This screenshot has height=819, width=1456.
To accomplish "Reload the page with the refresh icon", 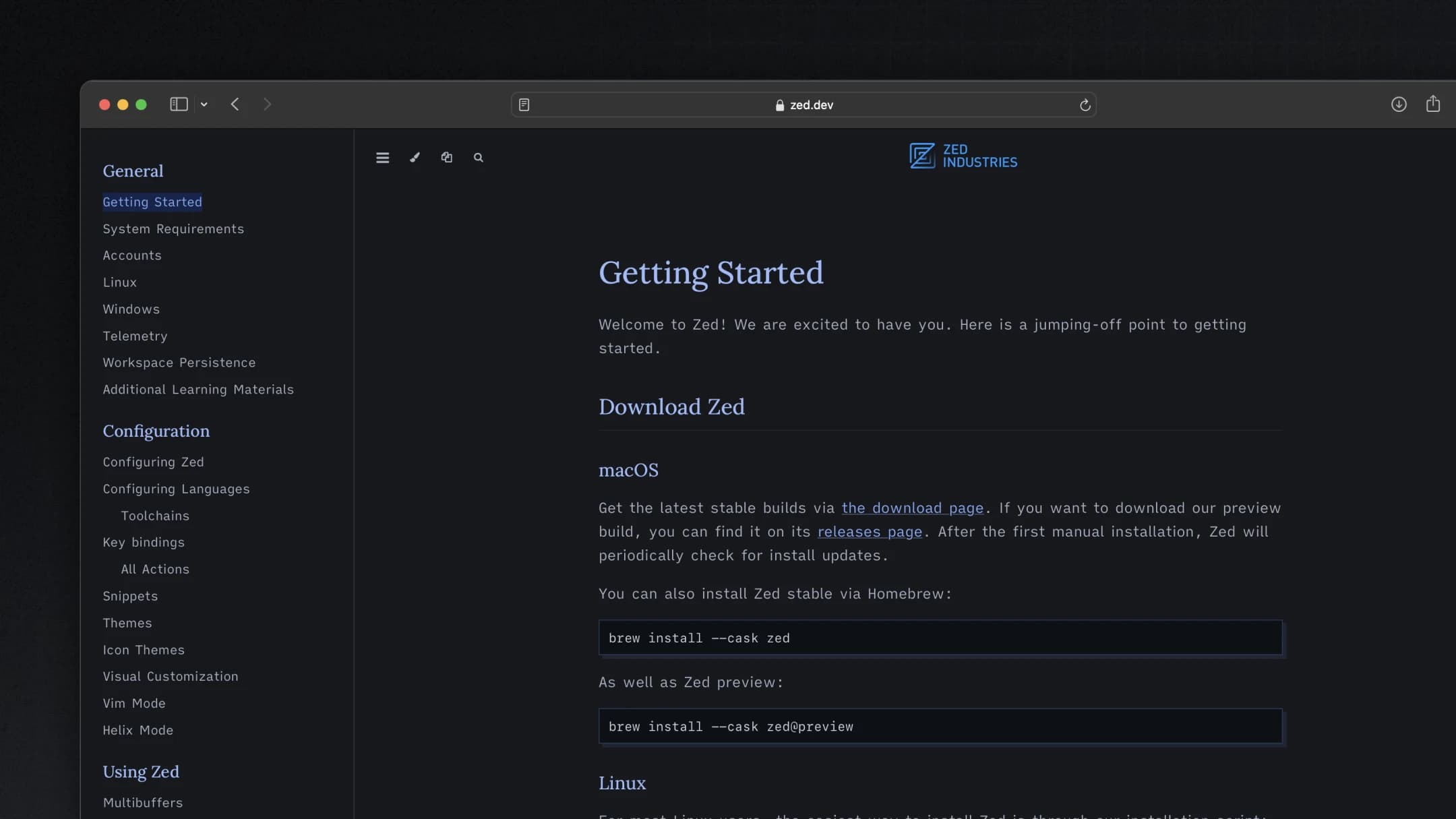I will click(x=1084, y=104).
